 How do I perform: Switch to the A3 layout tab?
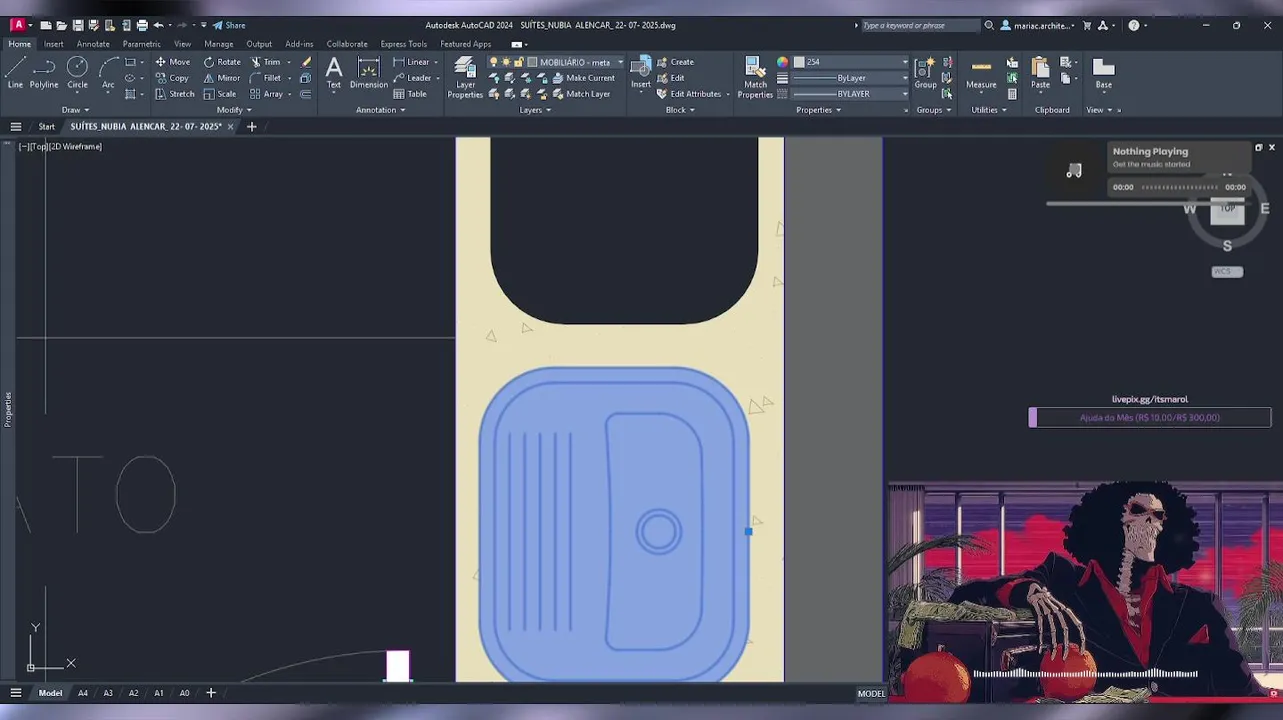108,693
